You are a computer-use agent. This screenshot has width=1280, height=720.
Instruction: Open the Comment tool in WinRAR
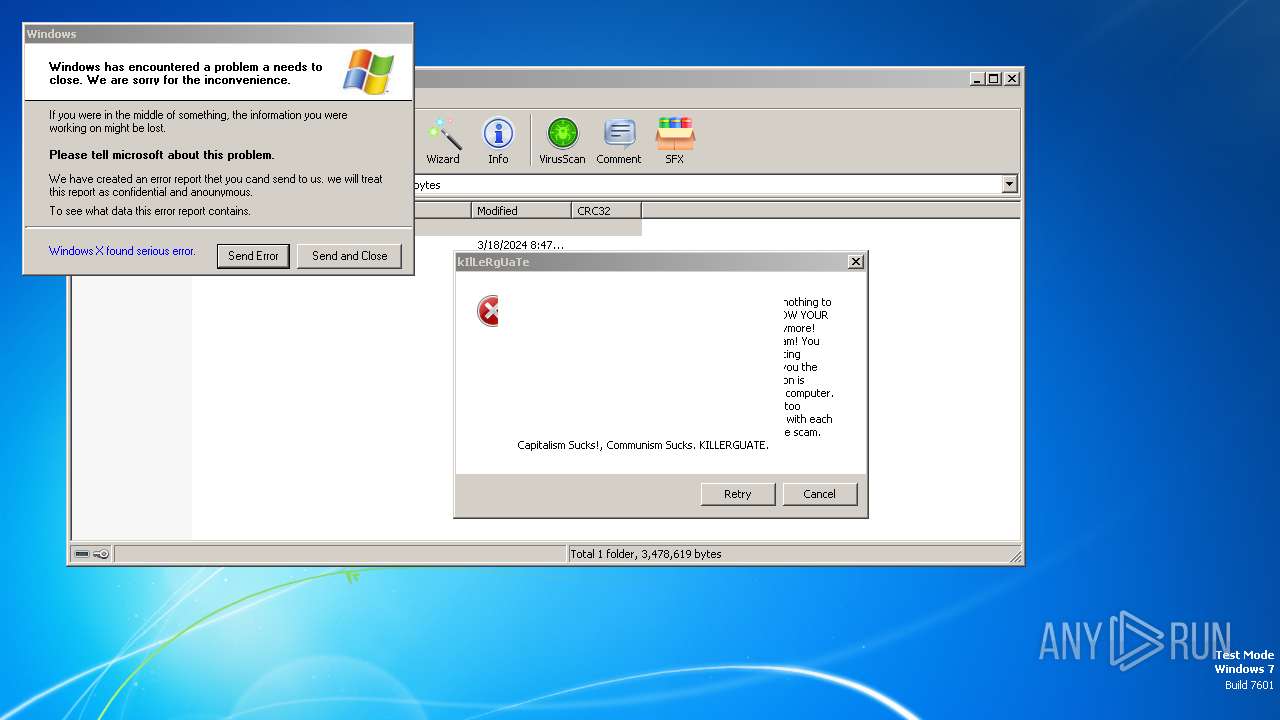619,141
